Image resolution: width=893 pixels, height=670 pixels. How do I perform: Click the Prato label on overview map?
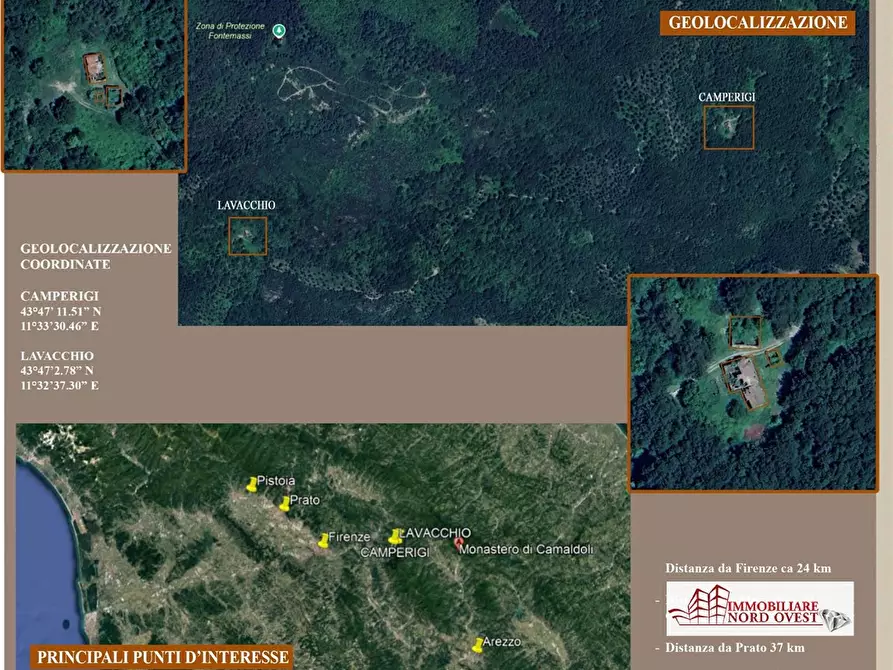point(305,500)
